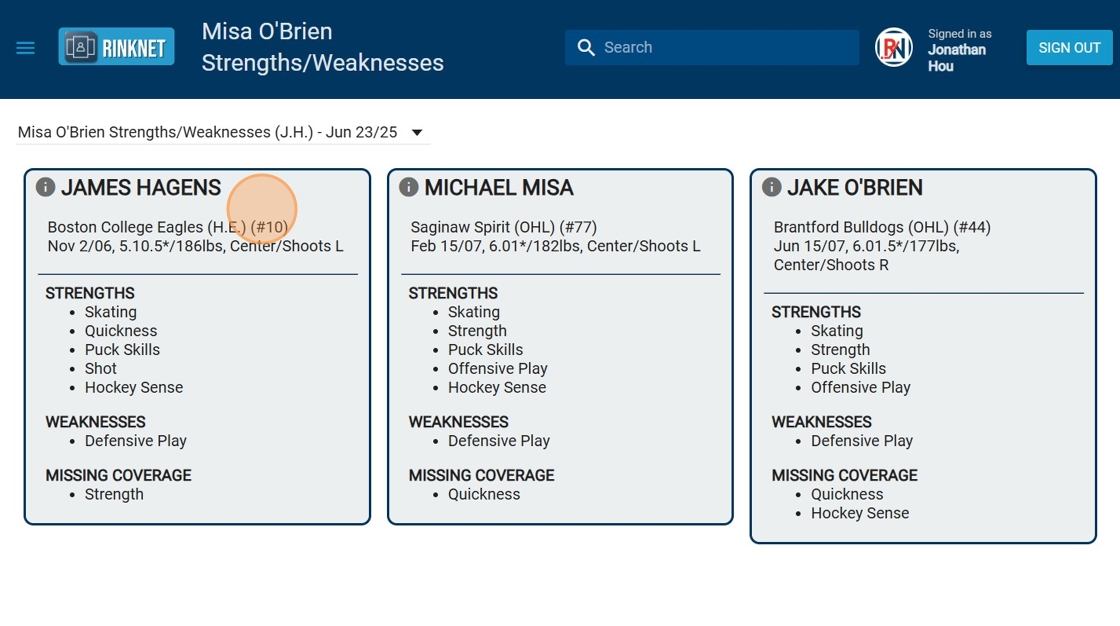Viewport: 1120px width, 626px height.
Task: Click the RinkNet logo
Action: pyautogui.click(x=117, y=47)
